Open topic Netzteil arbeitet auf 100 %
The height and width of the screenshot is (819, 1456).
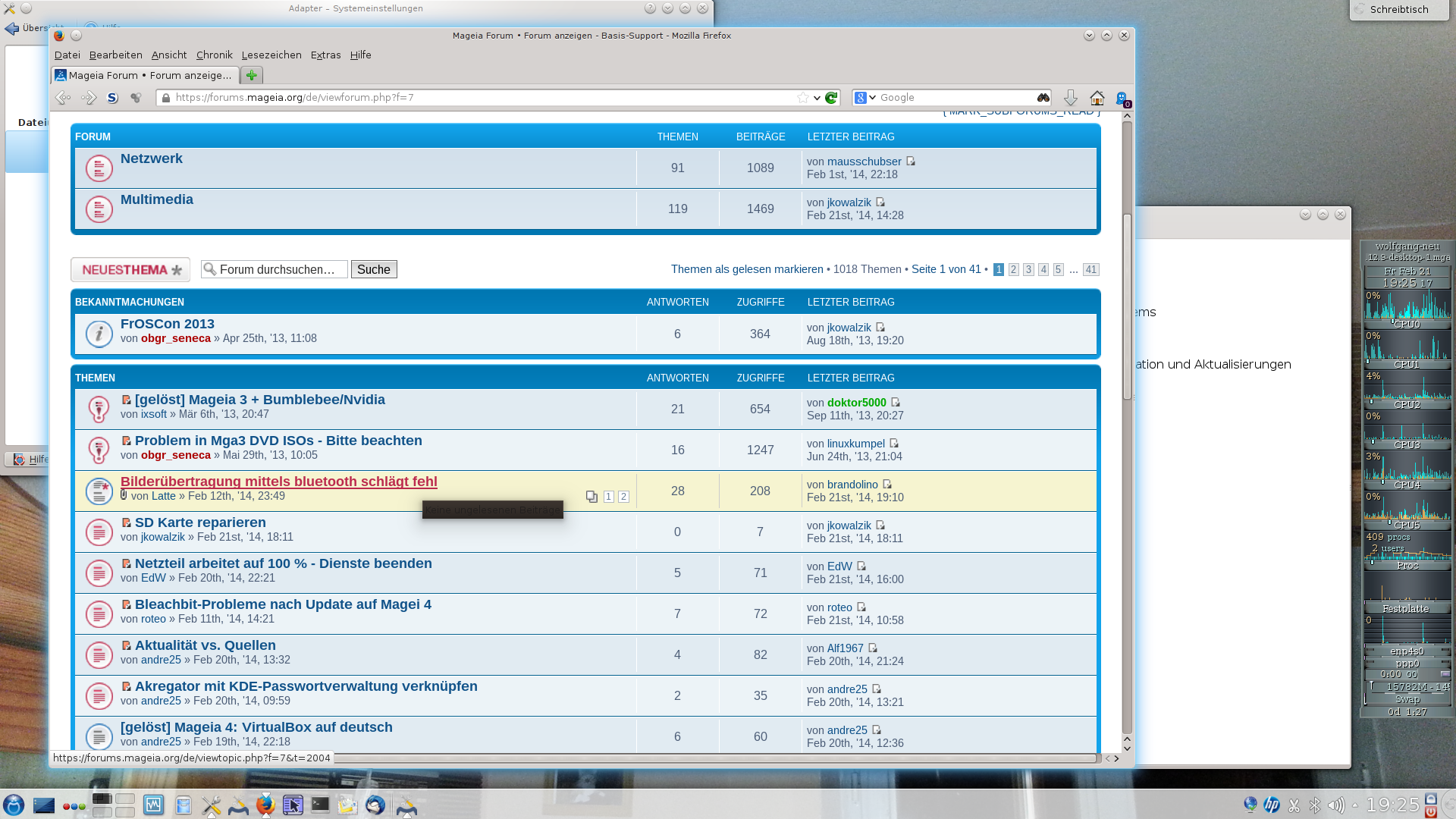pos(284,563)
